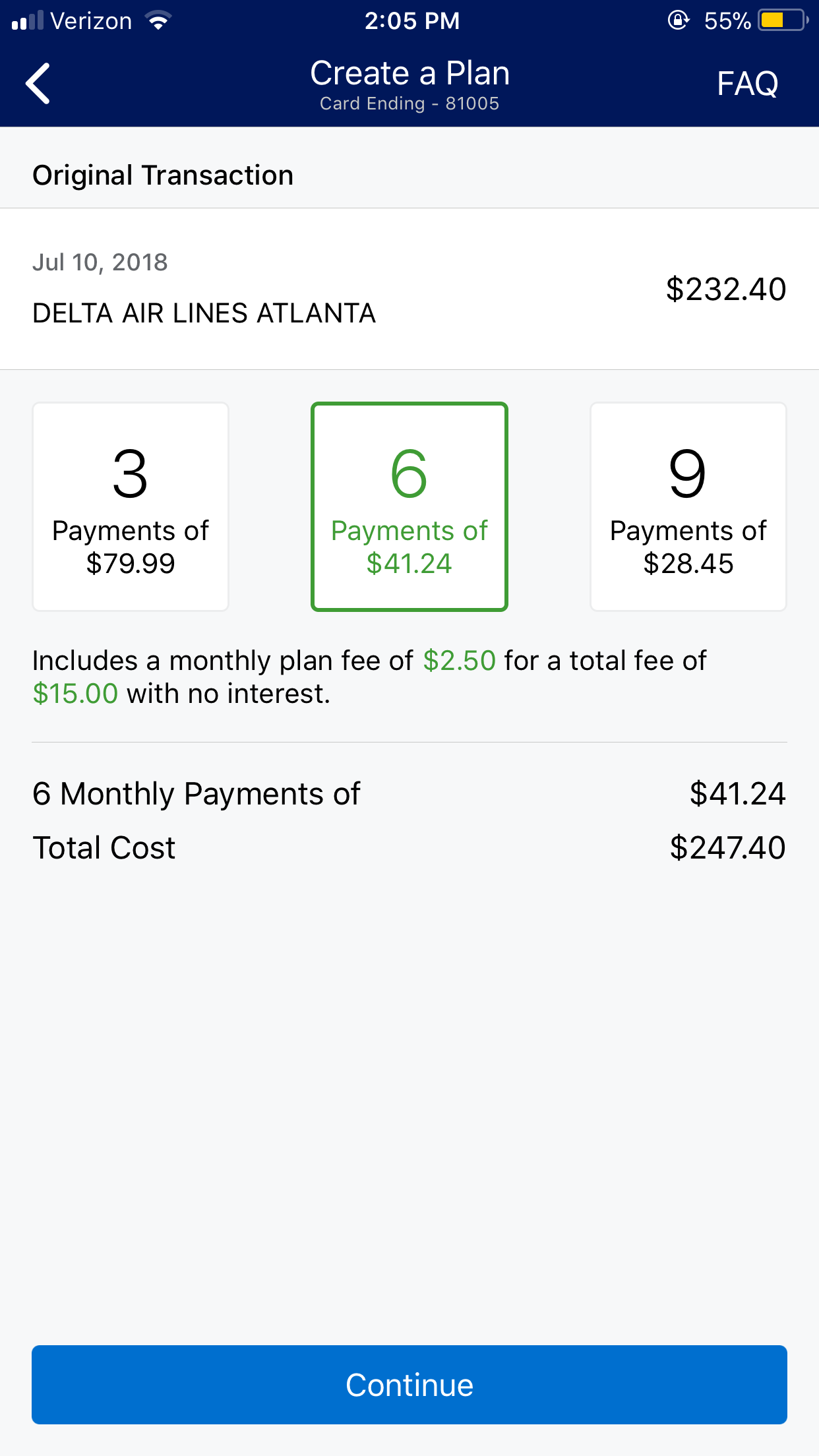Tap the 6 Monthly Payments of label

click(x=197, y=794)
